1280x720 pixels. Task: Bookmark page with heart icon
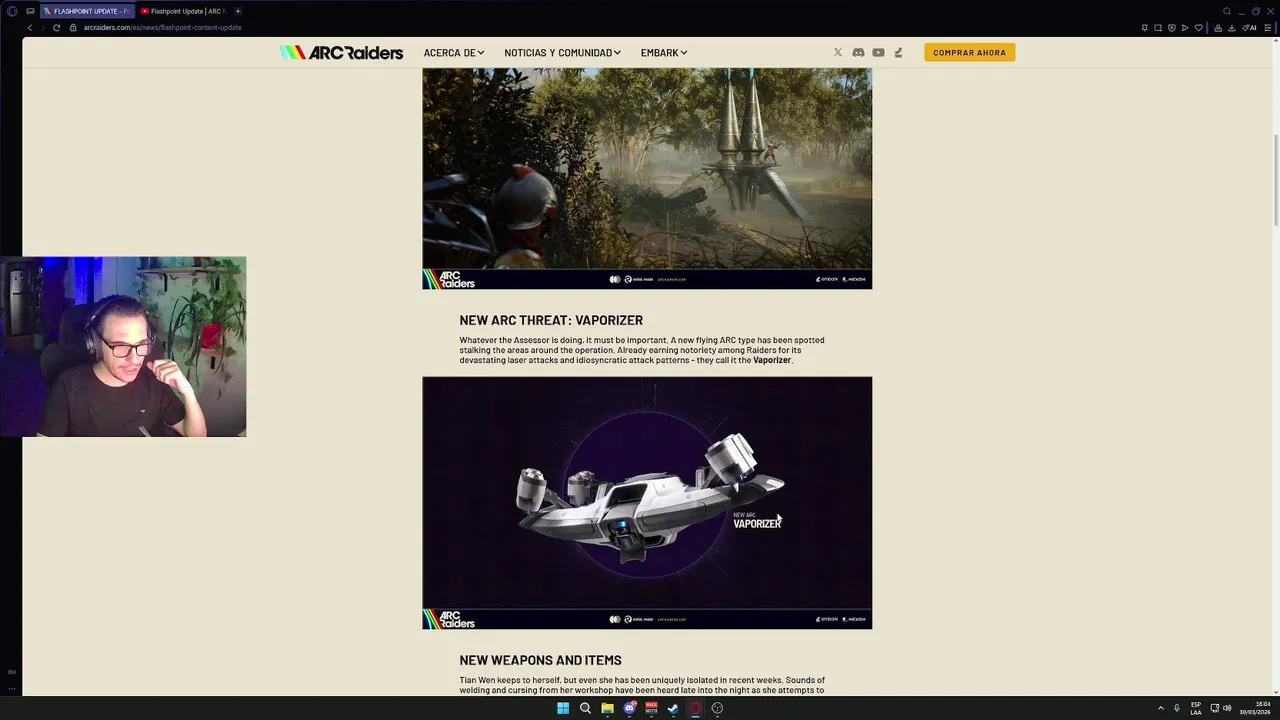coord(1199,28)
